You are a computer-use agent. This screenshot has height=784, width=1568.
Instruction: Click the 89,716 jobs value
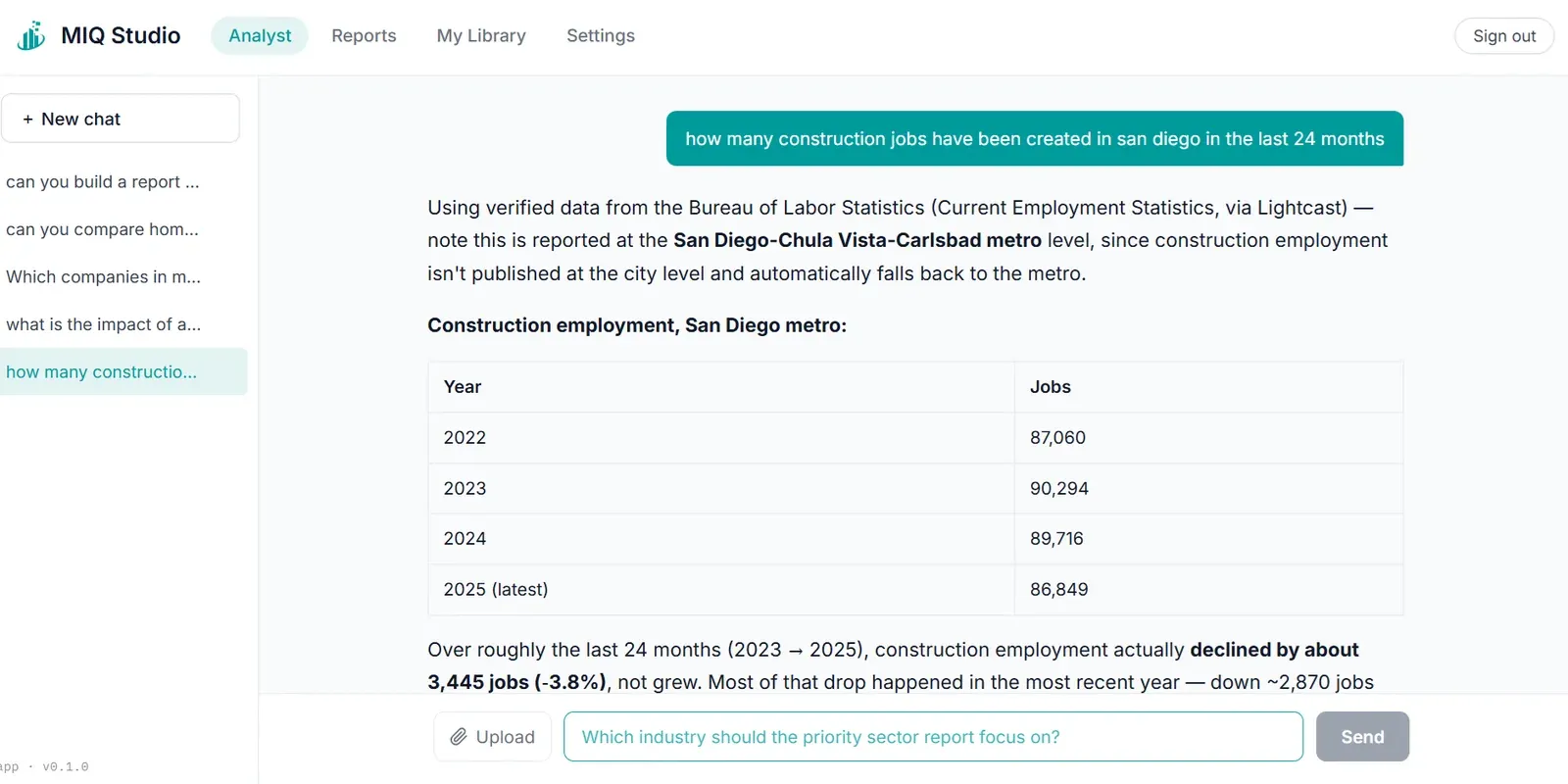[1056, 539]
